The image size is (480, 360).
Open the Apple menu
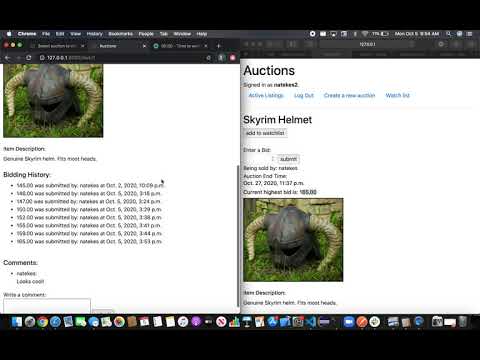tap(9, 34)
